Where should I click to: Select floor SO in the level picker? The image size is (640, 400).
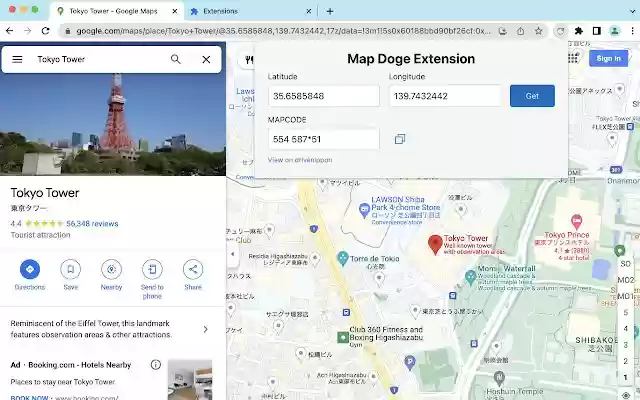point(625,264)
